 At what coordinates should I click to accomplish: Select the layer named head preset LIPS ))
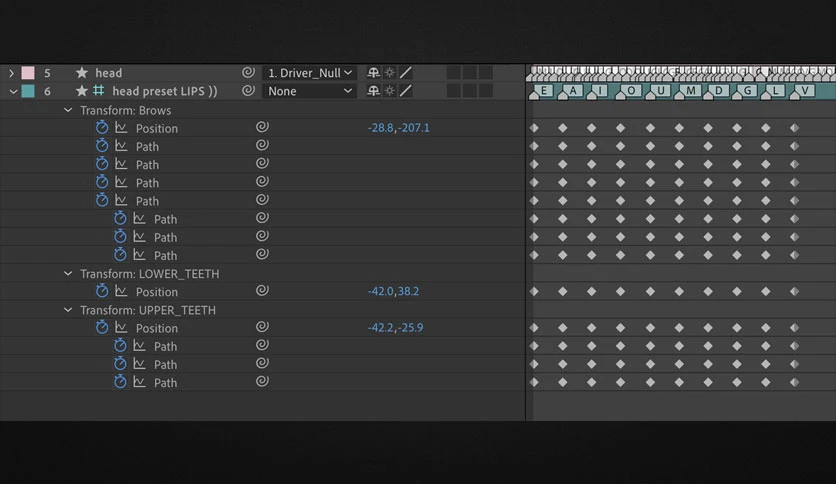point(165,91)
